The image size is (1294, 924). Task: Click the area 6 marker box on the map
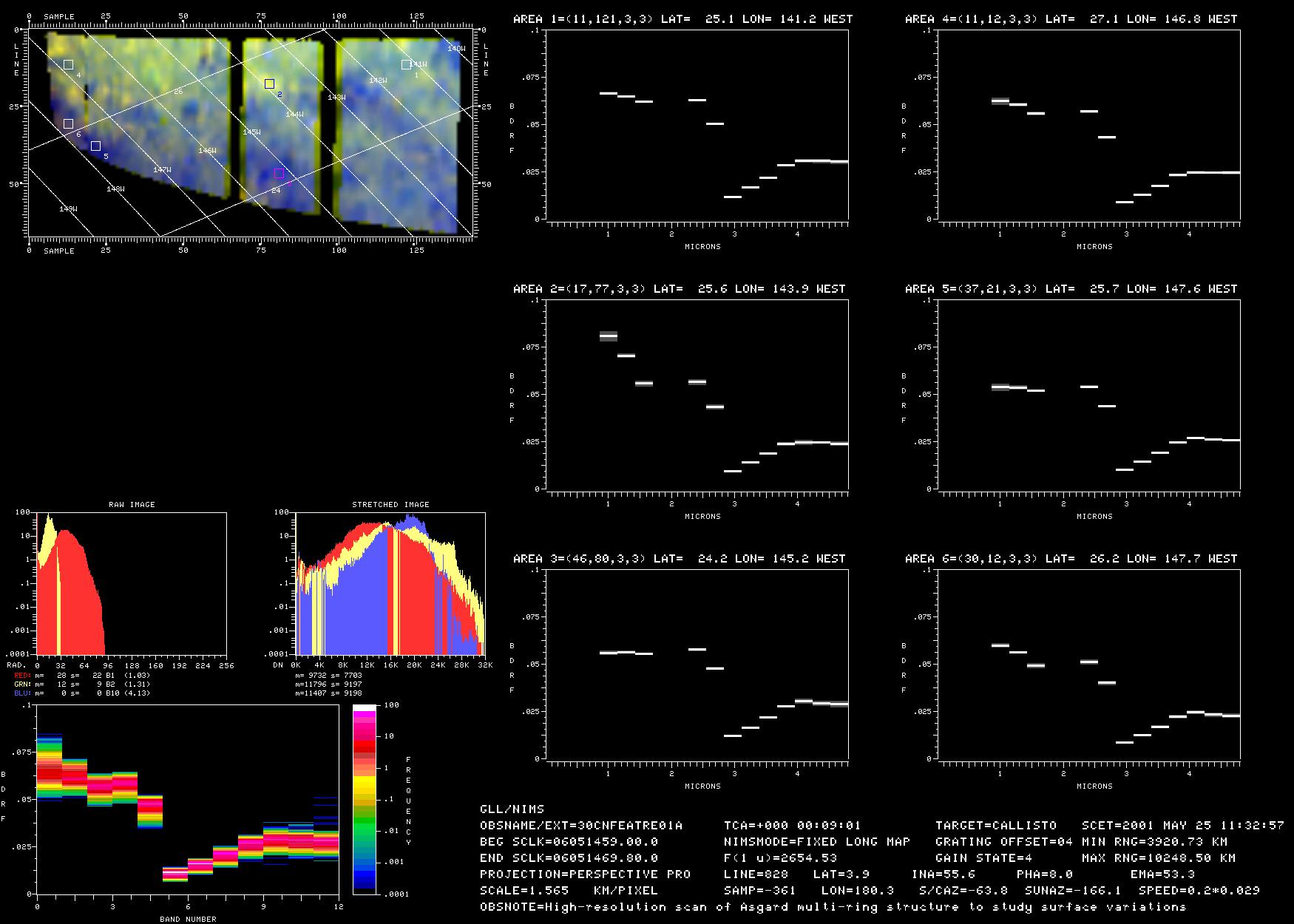[69, 124]
